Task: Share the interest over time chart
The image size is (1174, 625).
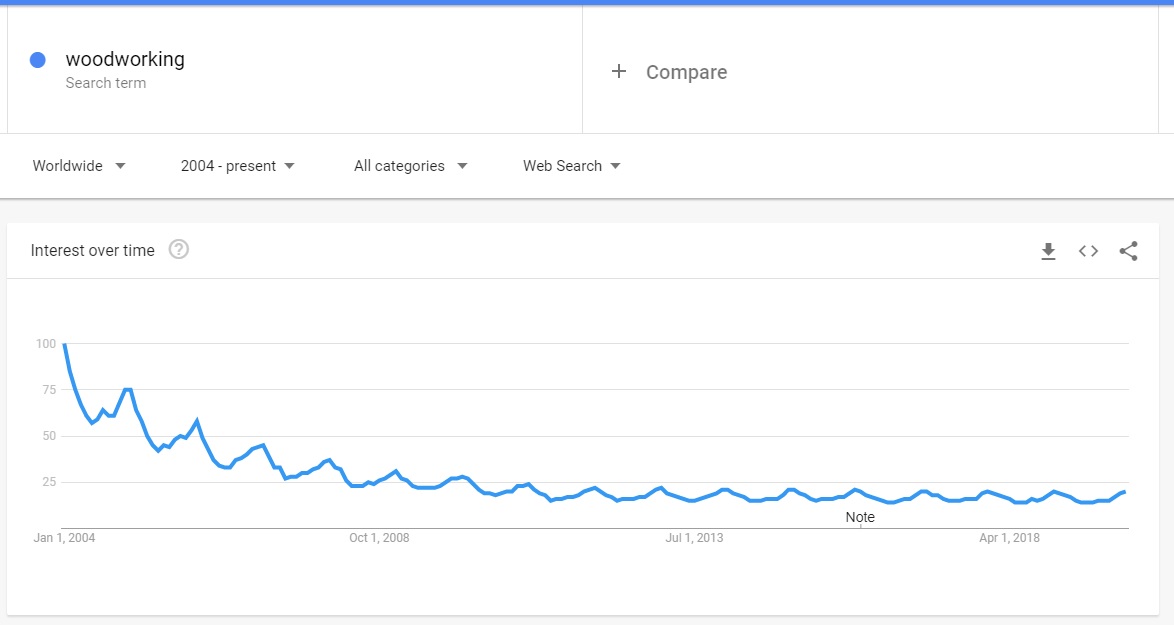Action: coord(1128,251)
